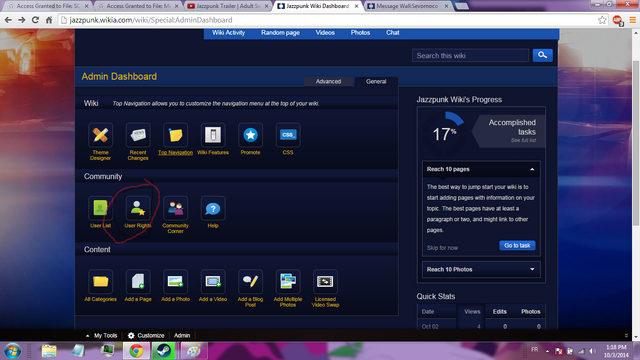The image size is (640, 360).
Task: Open Top Navigation icon
Action: pos(176,135)
